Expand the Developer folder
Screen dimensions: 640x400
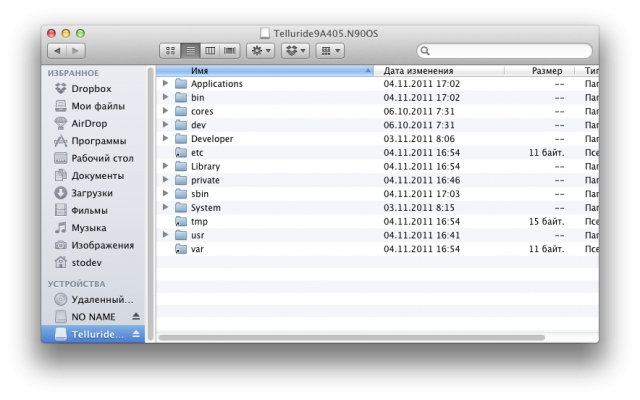(x=165, y=138)
